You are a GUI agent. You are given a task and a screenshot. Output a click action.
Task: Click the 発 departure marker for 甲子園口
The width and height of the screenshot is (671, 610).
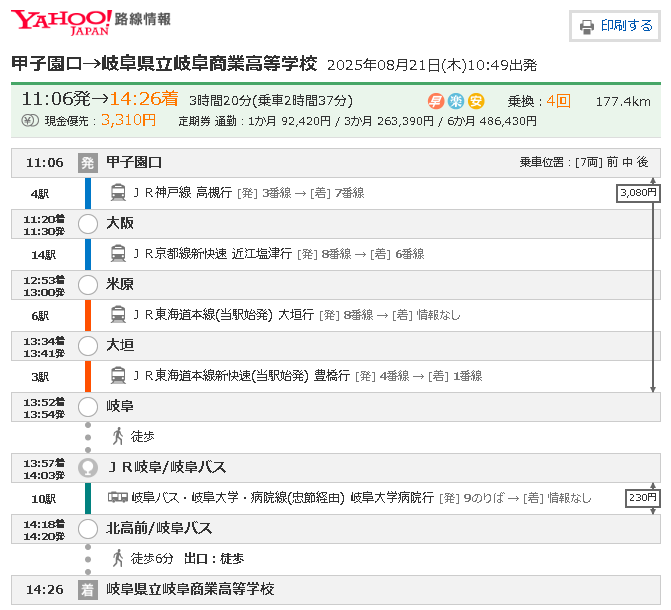pos(88,163)
